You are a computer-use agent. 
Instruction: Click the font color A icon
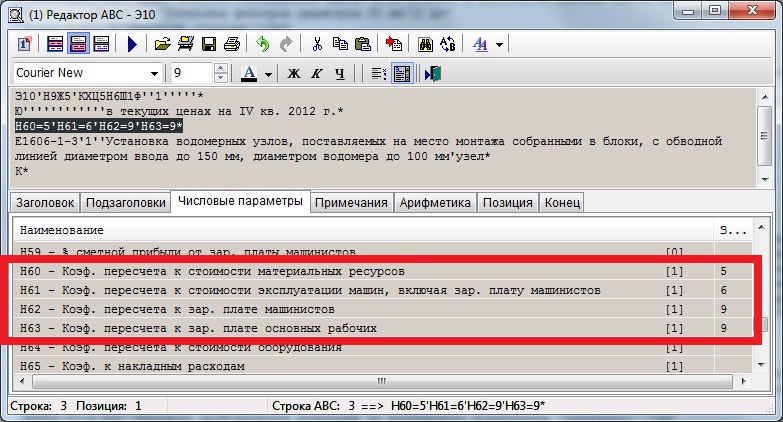click(249, 74)
